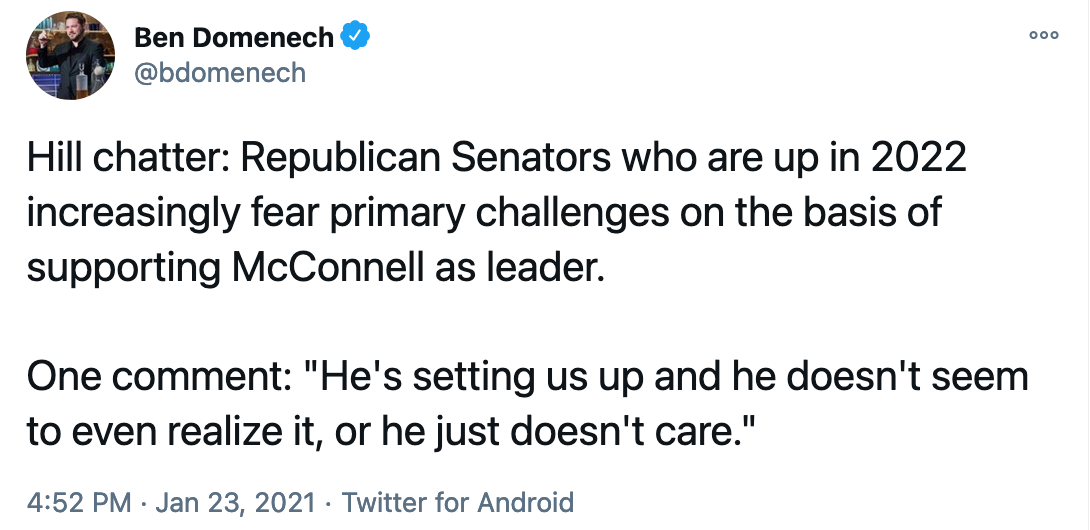
Task: Click the words Republican Senators
Action: 425,158
